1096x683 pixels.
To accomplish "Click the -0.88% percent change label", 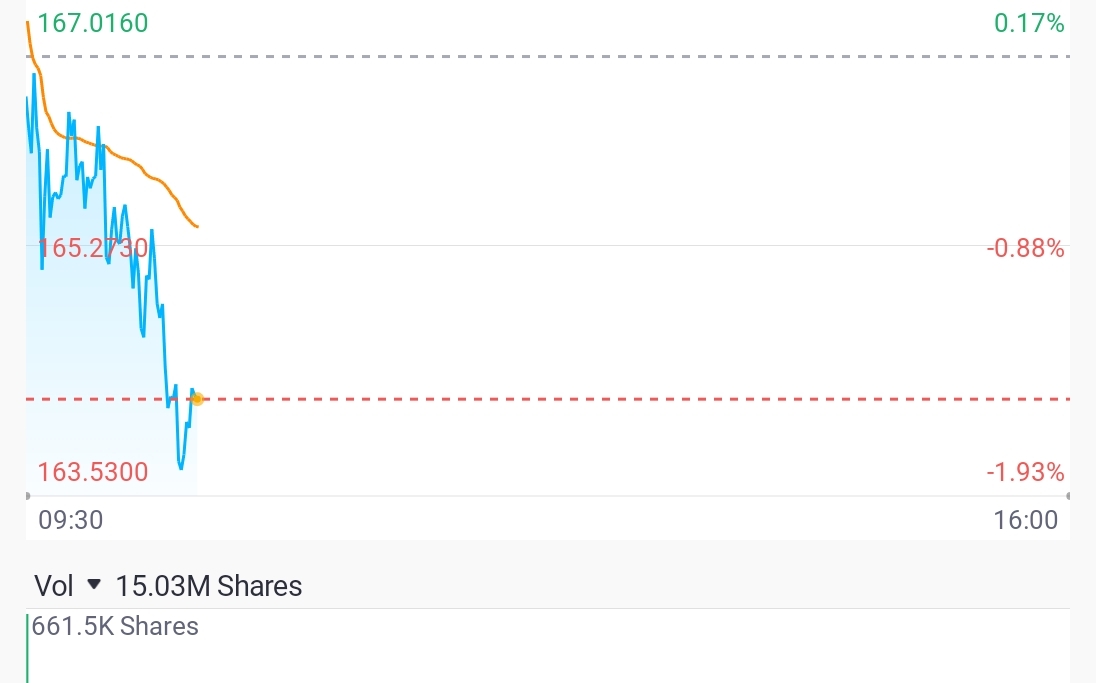I will (x=1025, y=248).
